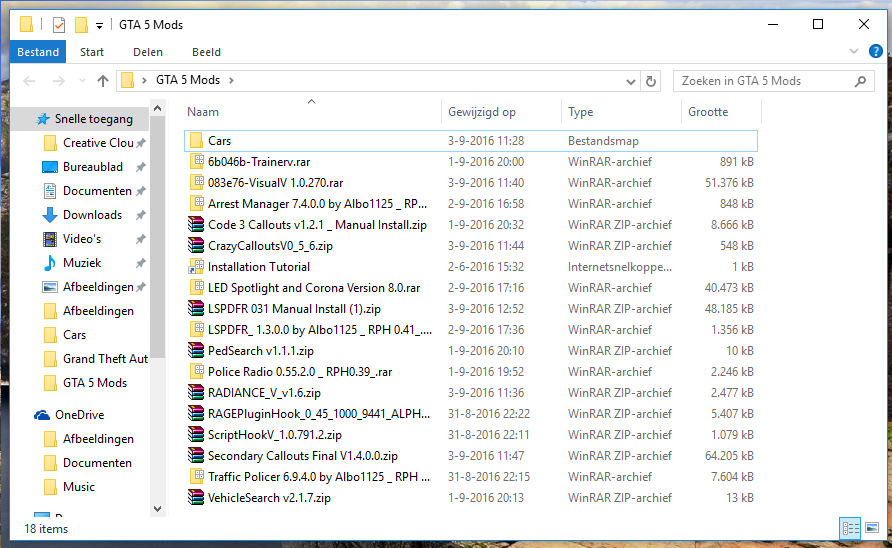This screenshot has height=548, width=892.
Task: Select LSPDFR_ 1.3.0.0 by Albo1125 icon
Action: pyautogui.click(x=196, y=330)
